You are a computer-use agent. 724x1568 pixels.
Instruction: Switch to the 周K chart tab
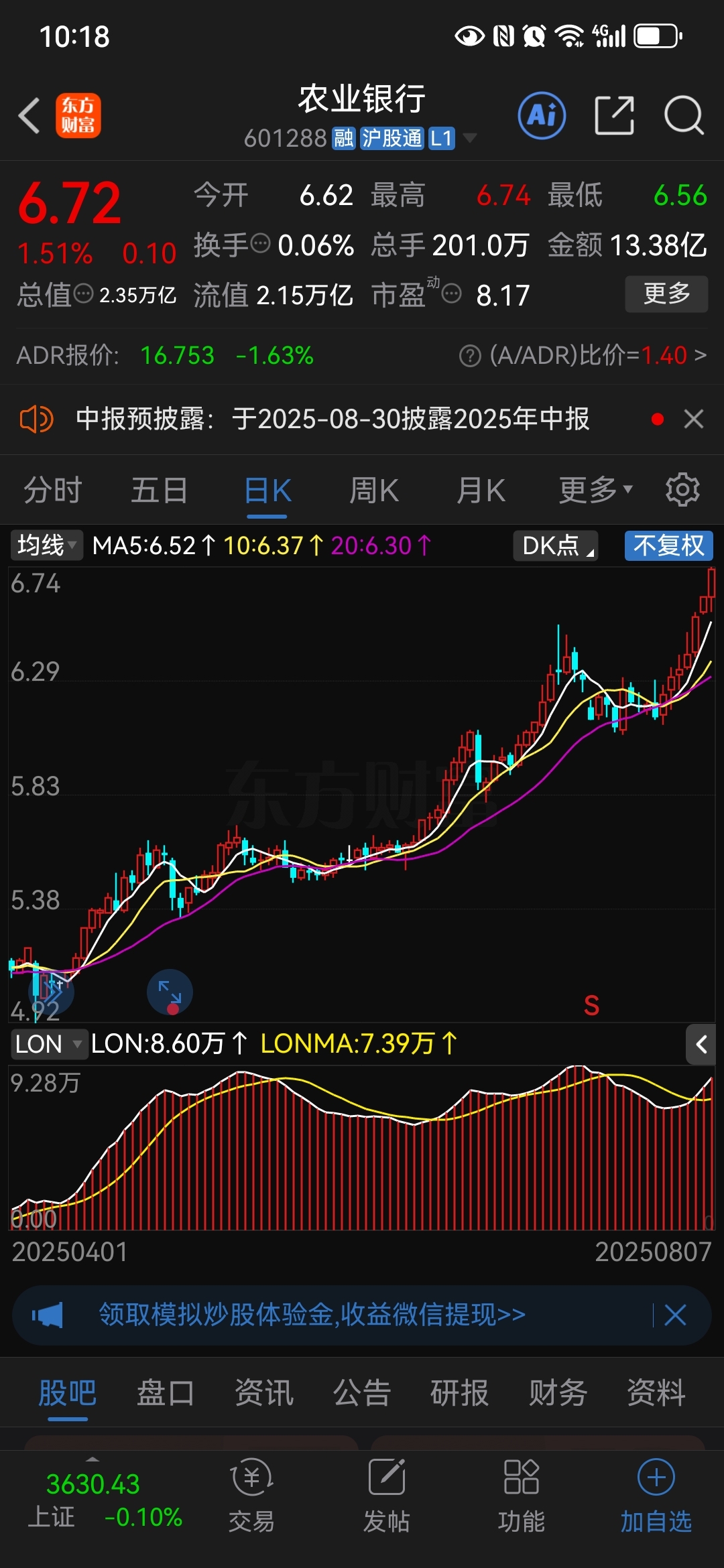374,490
